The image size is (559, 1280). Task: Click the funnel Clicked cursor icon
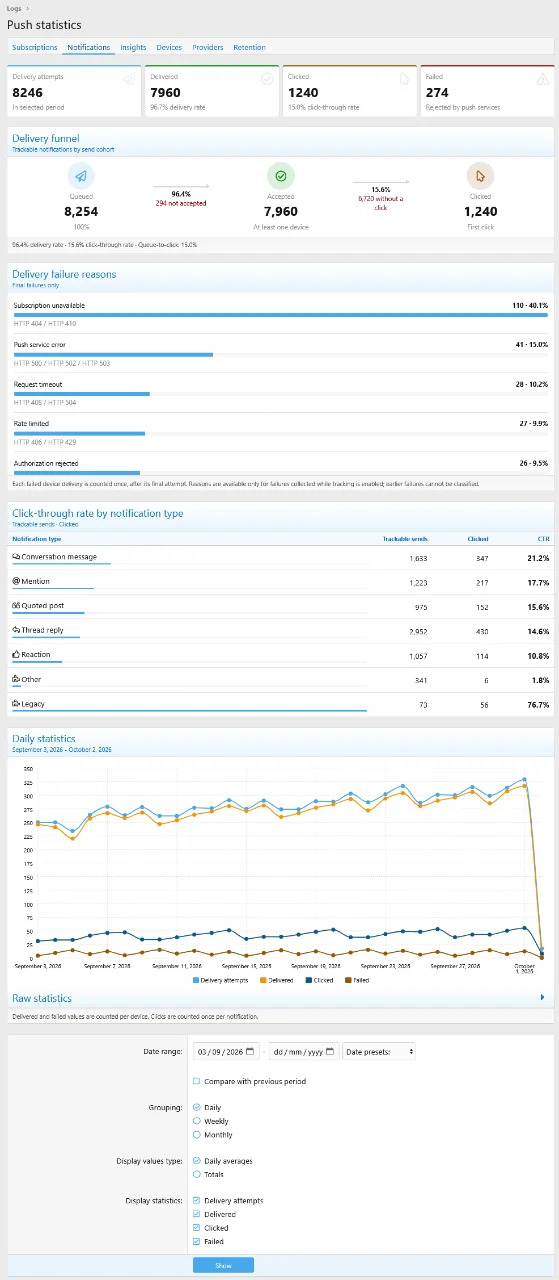point(480,176)
